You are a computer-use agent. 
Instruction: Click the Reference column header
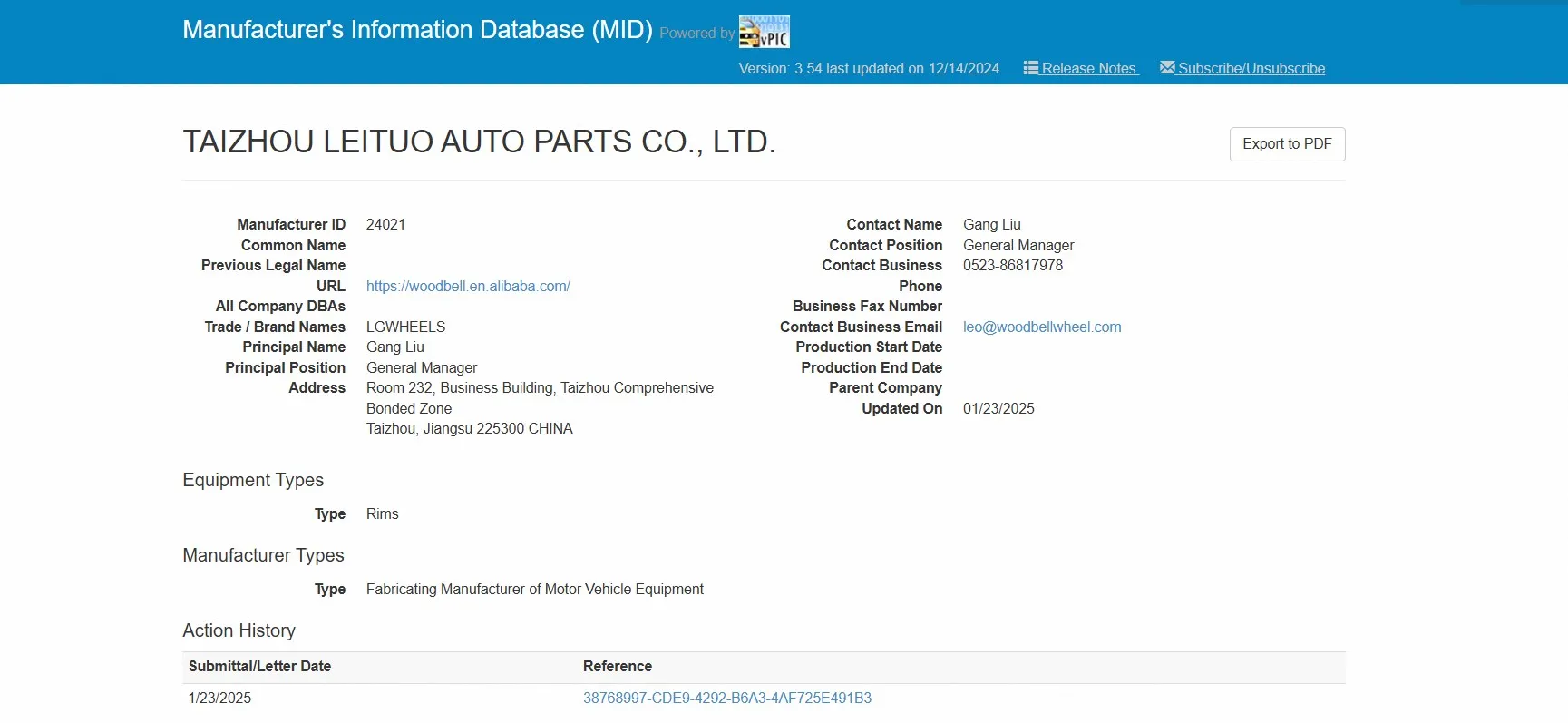[x=617, y=667]
